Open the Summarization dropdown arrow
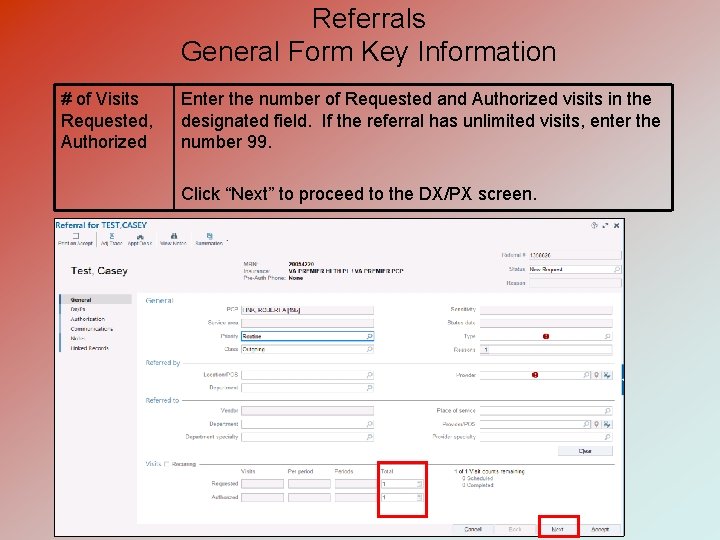The width and height of the screenshot is (720, 540). 227,241
